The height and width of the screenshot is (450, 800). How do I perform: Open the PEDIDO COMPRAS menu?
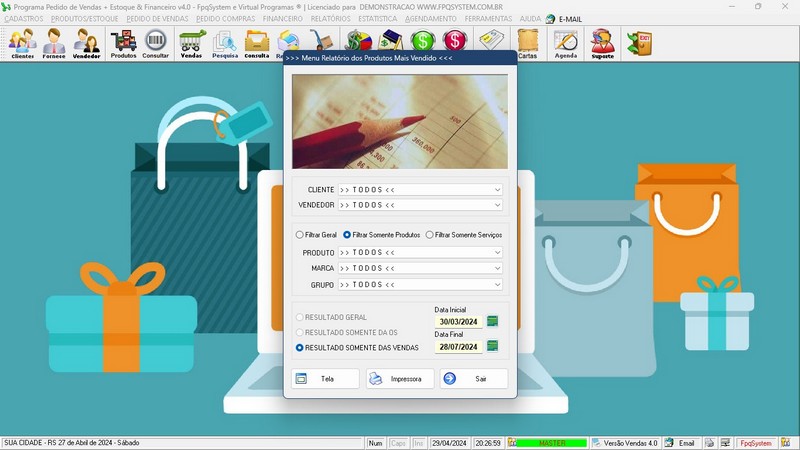(x=226, y=19)
